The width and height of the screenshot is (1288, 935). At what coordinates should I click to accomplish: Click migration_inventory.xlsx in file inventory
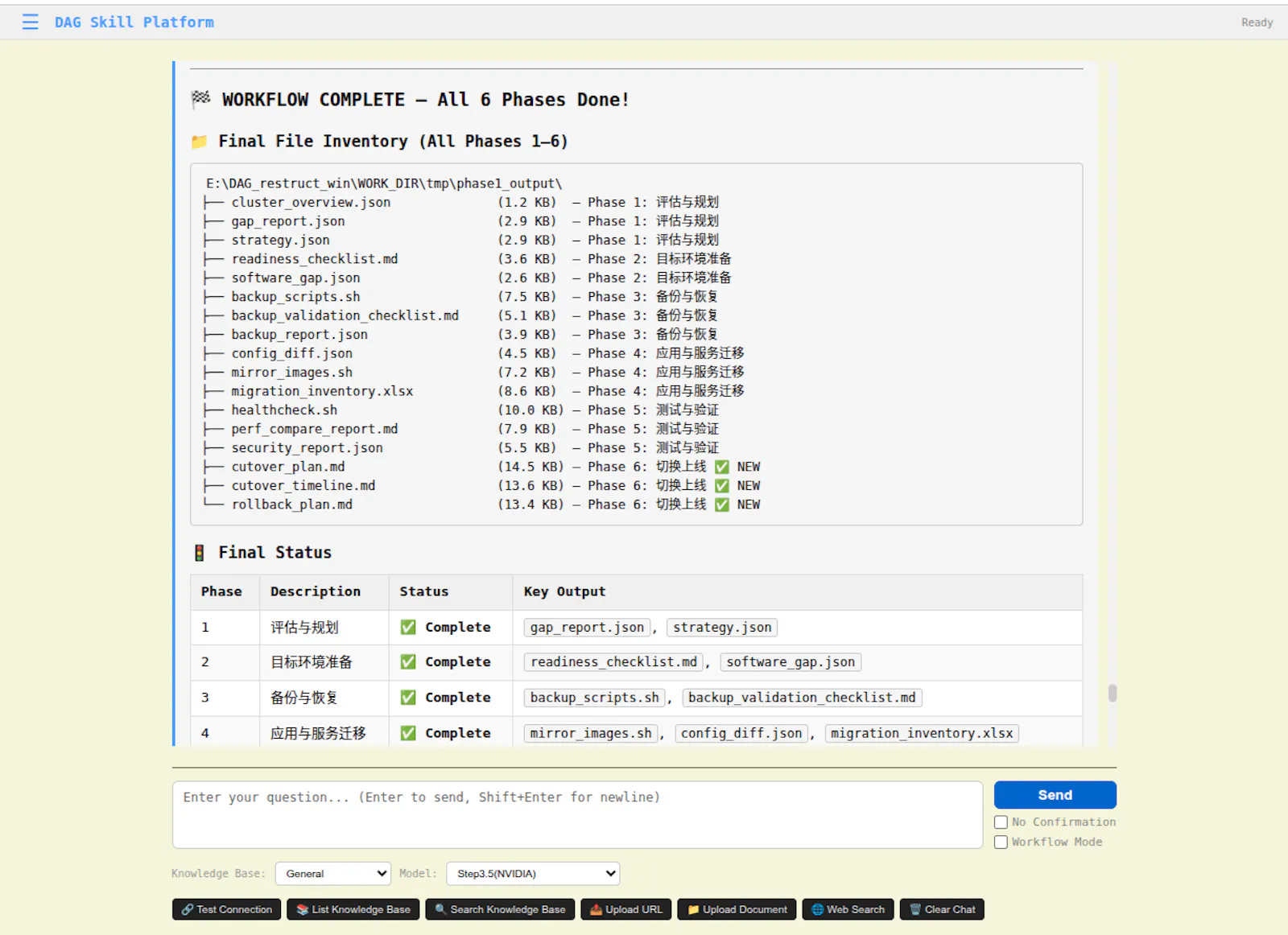click(322, 392)
